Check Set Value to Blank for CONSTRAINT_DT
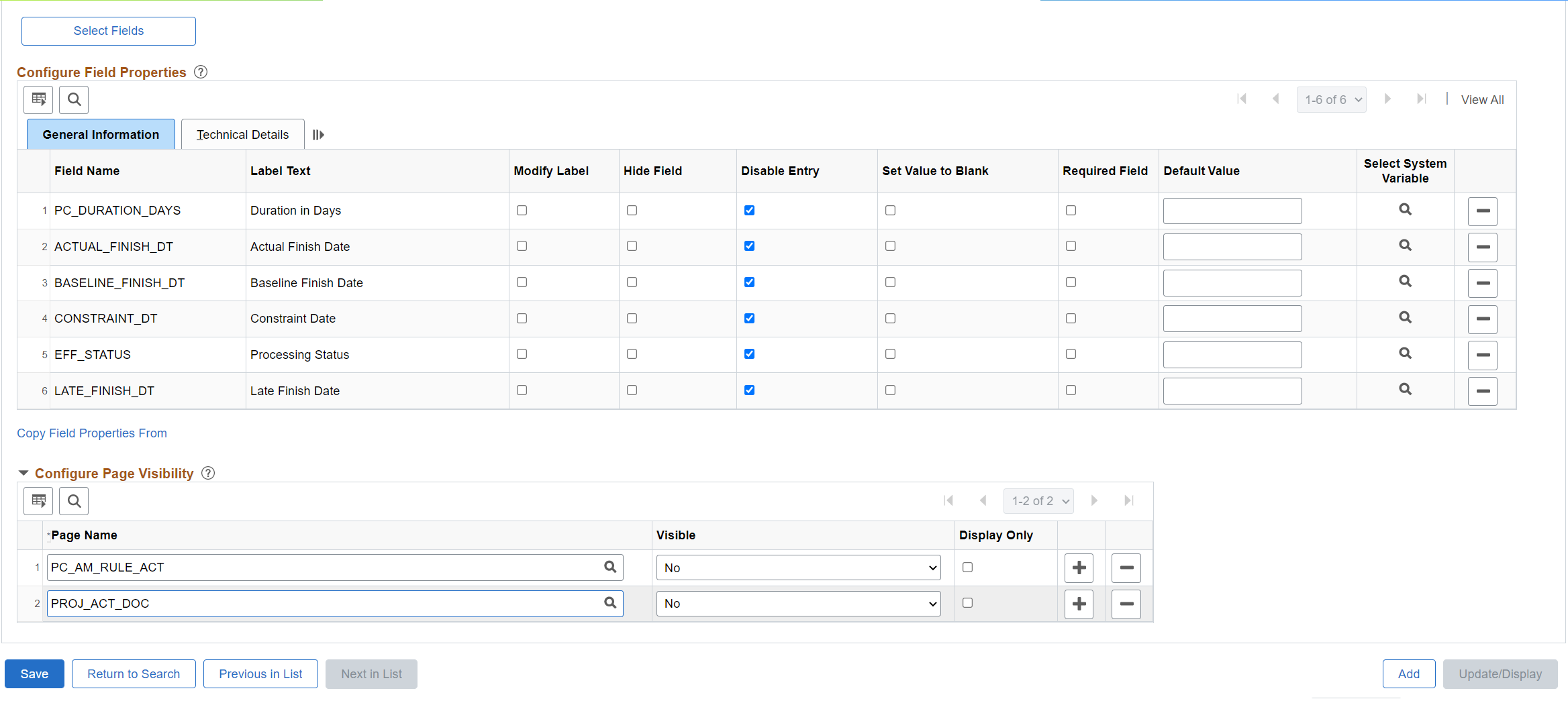 (x=890, y=319)
